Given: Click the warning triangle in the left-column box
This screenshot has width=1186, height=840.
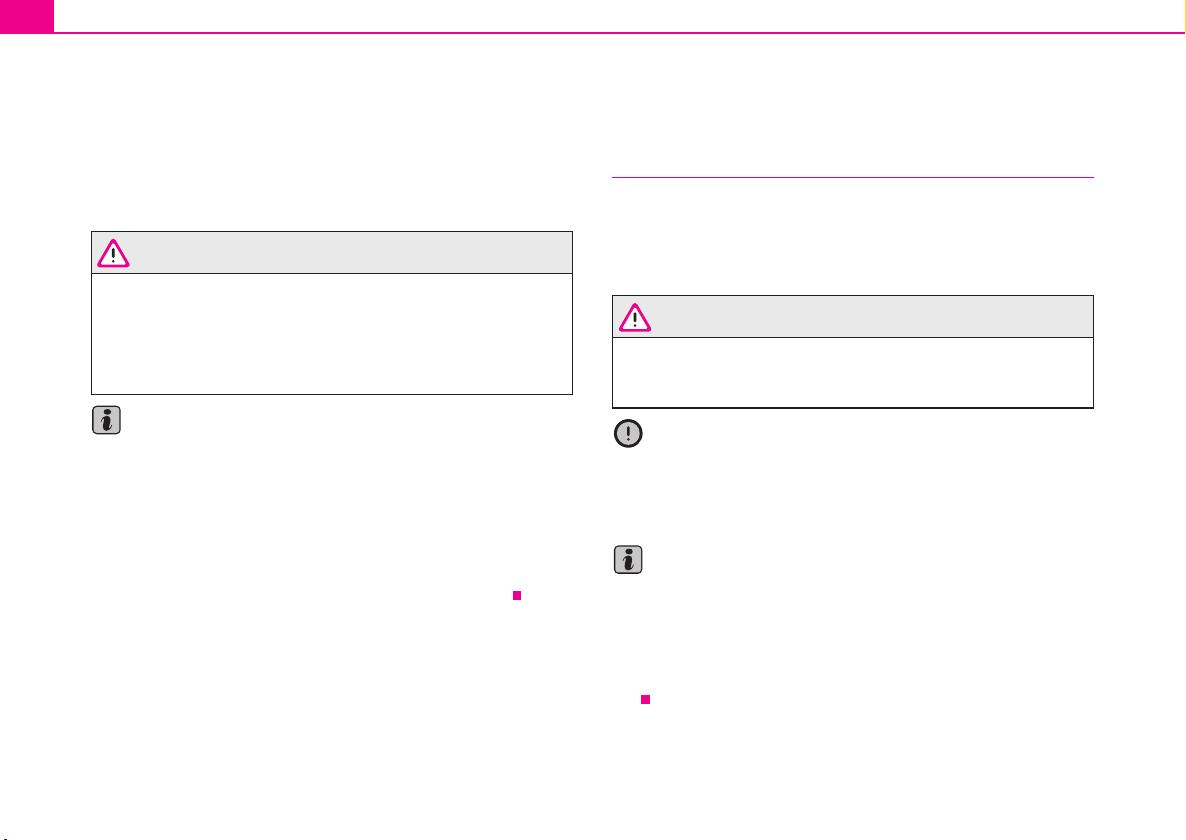Looking at the screenshot, I should pos(113,253).
